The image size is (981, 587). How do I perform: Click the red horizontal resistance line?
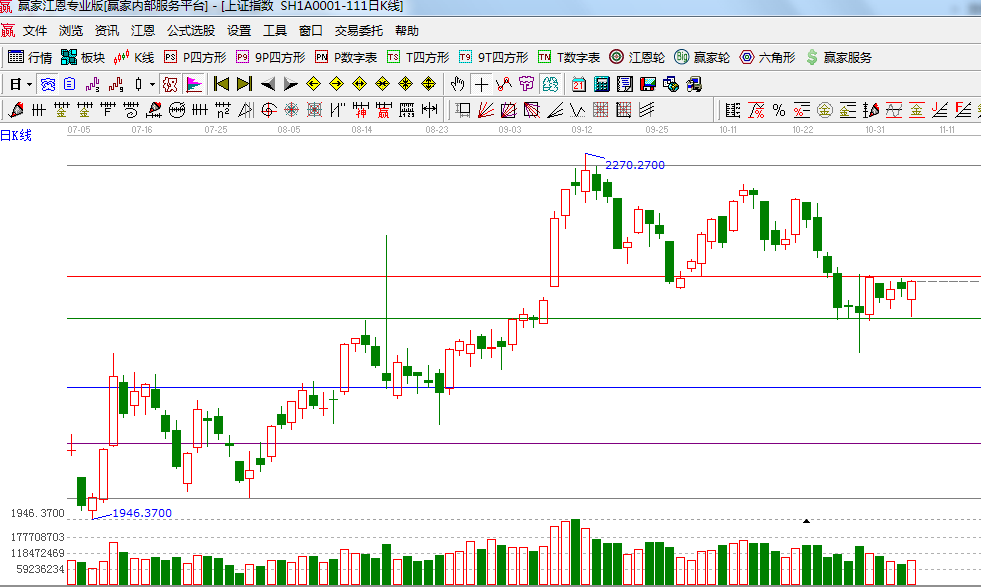click(x=300, y=276)
